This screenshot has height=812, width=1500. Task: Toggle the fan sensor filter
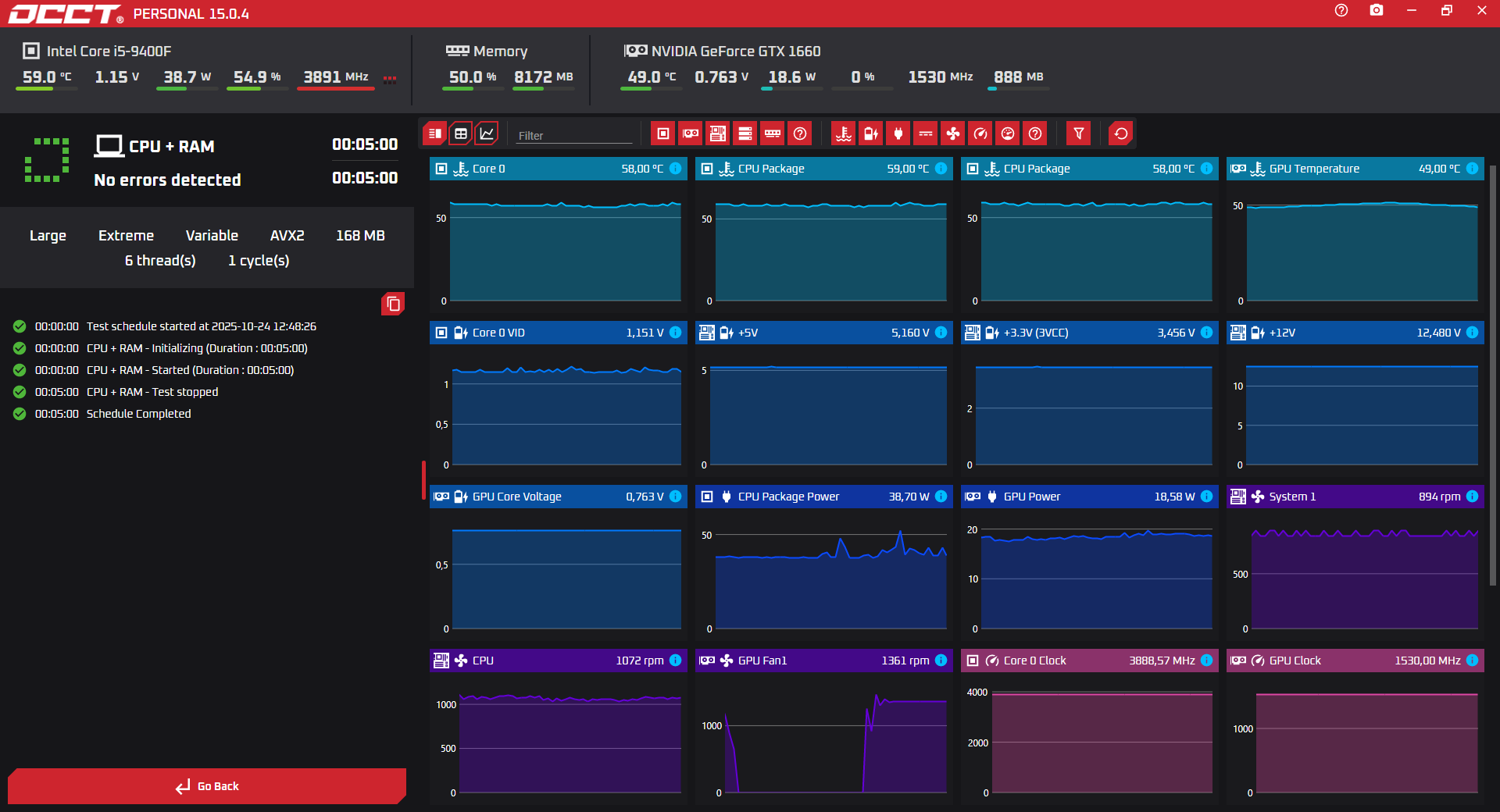coord(953,134)
